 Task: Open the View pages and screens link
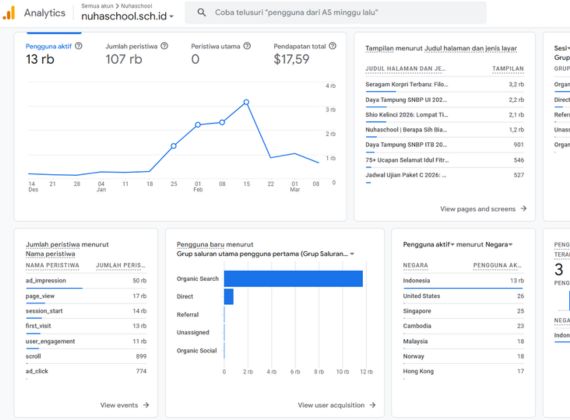[x=483, y=209]
